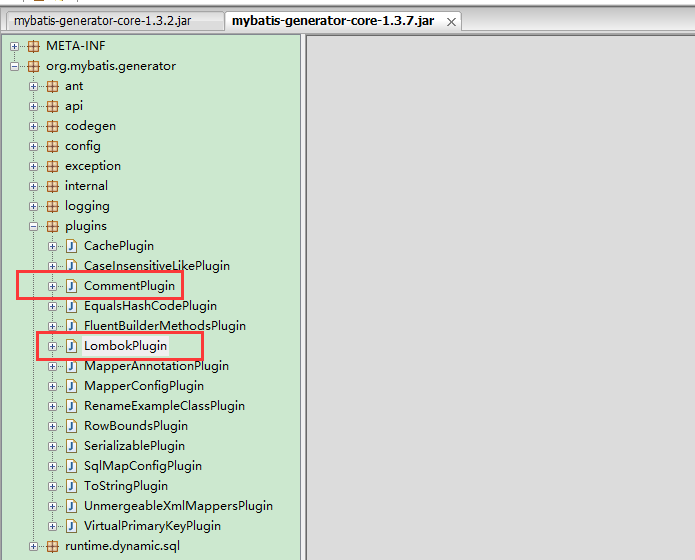Expand the CommentPlugin class node
695x560 pixels.
point(52,286)
